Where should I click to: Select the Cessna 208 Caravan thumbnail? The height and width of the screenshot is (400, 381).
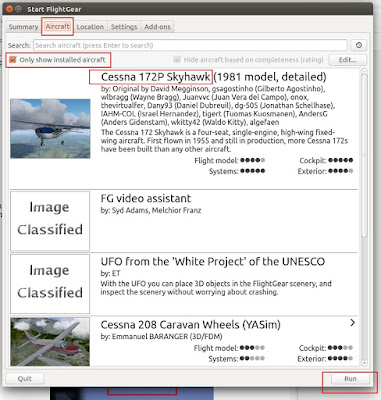[x=50, y=342]
